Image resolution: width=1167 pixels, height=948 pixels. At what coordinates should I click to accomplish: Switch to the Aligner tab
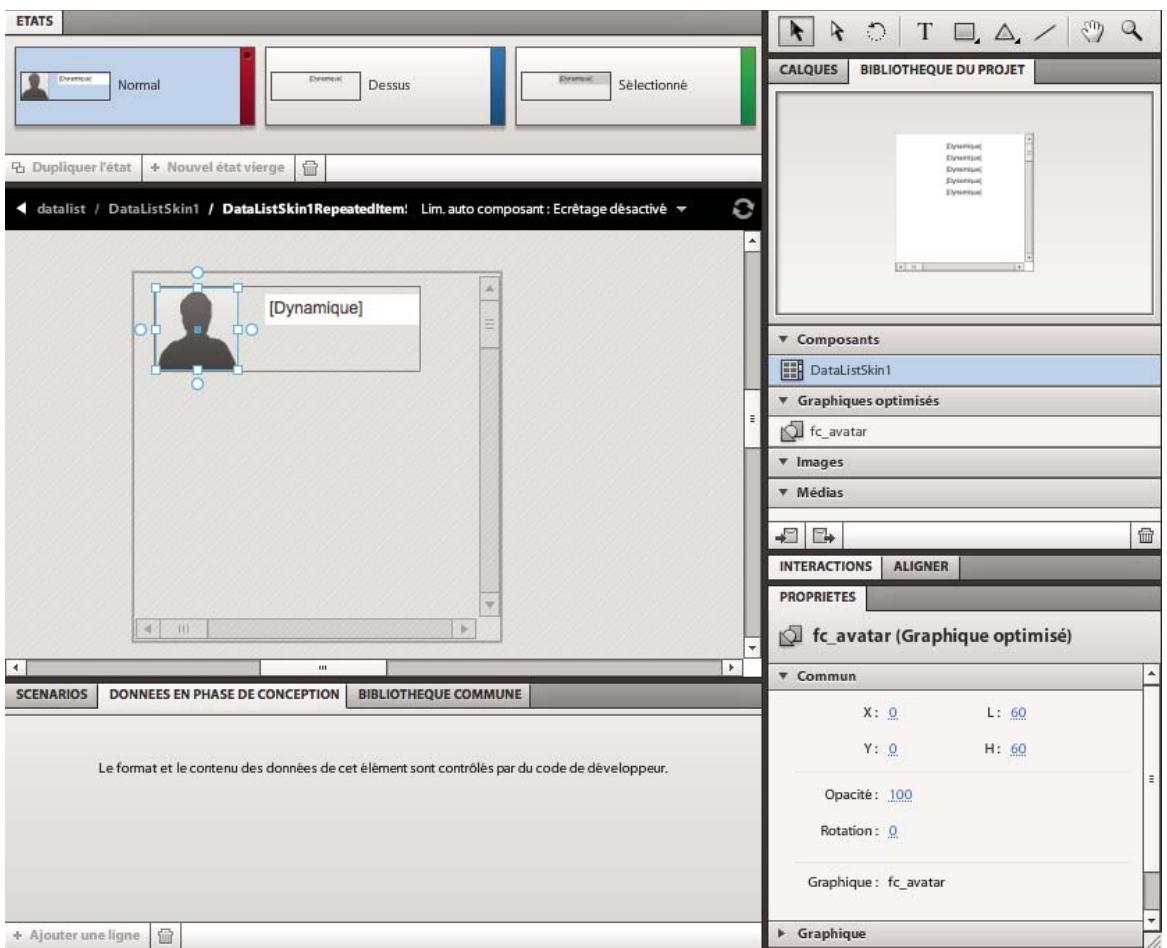click(921, 566)
